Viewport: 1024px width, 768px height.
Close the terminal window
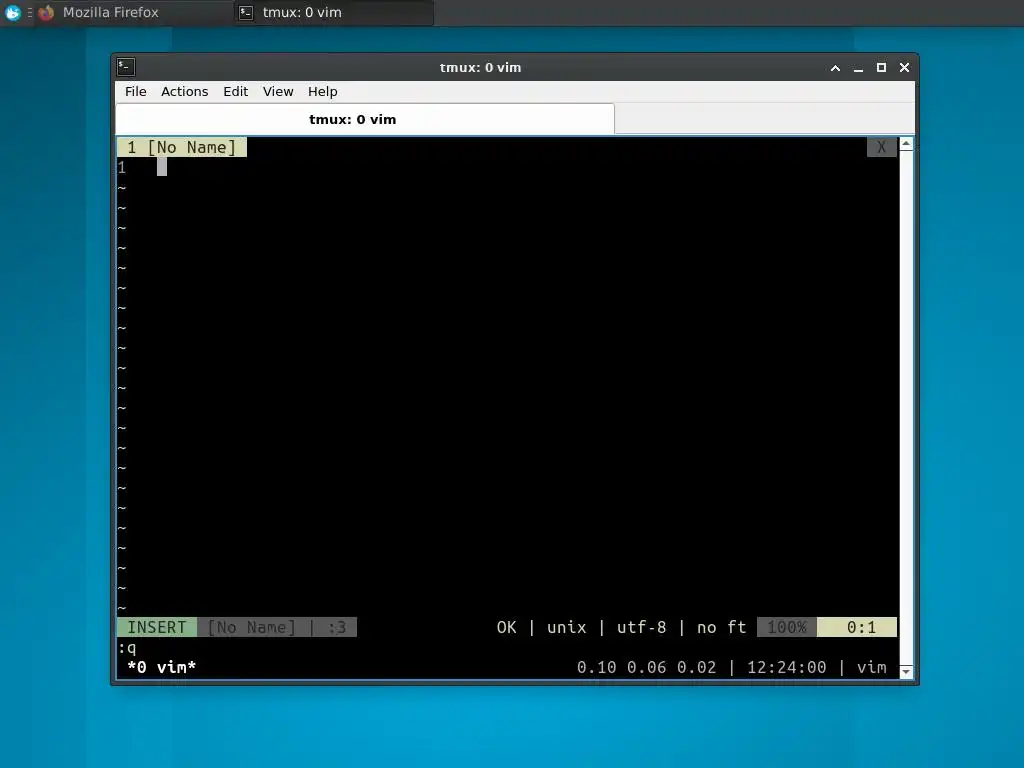tap(904, 67)
